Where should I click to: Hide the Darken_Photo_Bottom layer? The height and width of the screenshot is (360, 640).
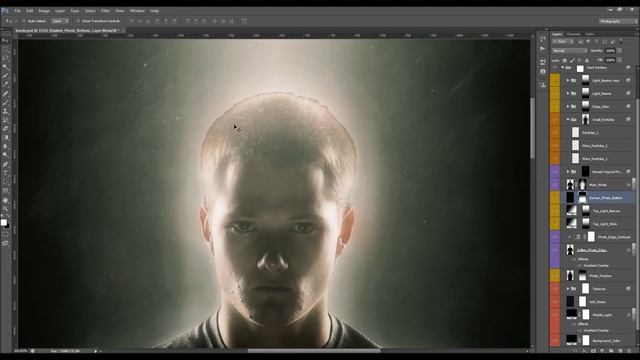tap(555, 198)
